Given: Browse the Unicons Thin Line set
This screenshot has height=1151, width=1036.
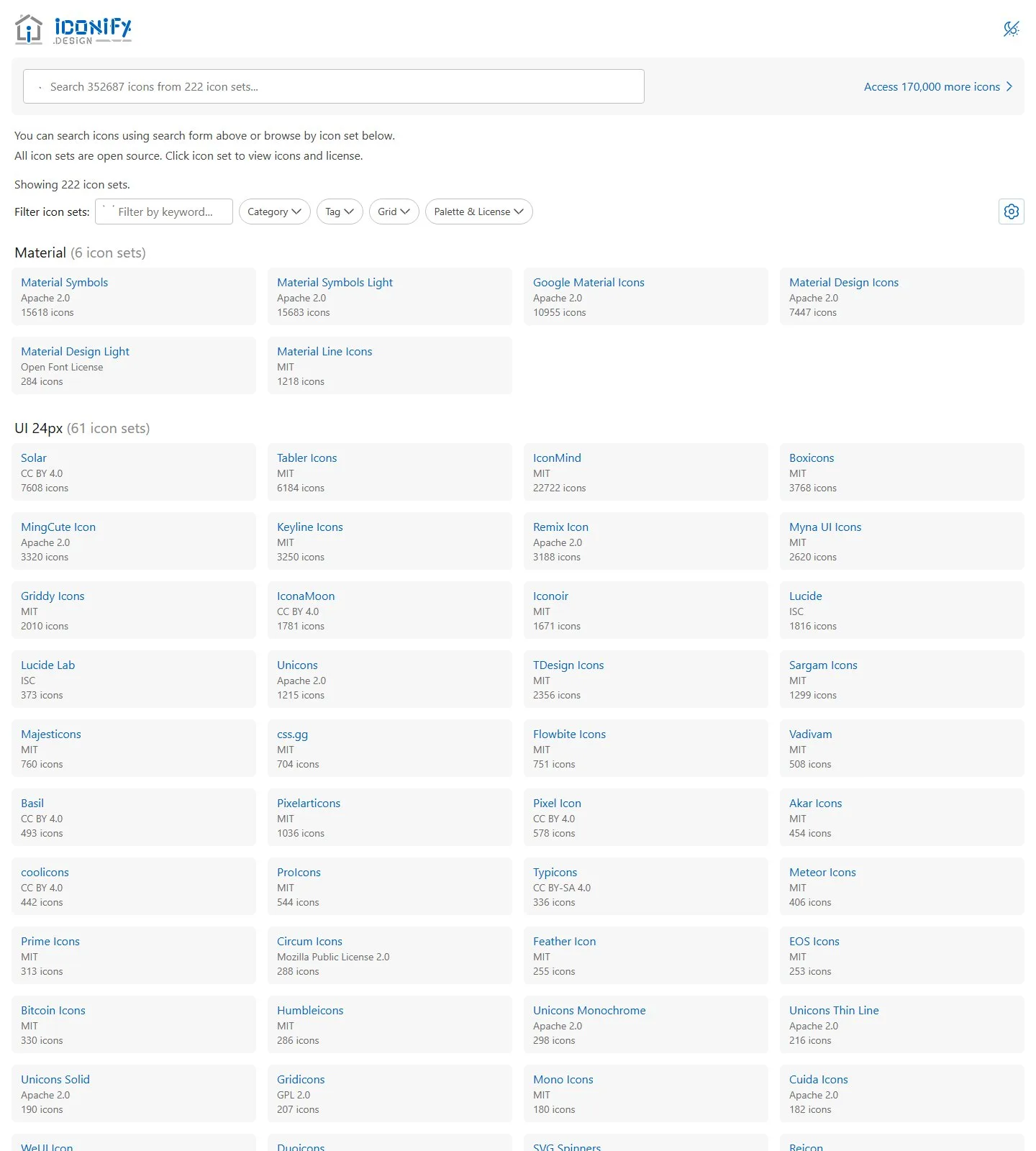Looking at the screenshot, I should point(902,1024).
